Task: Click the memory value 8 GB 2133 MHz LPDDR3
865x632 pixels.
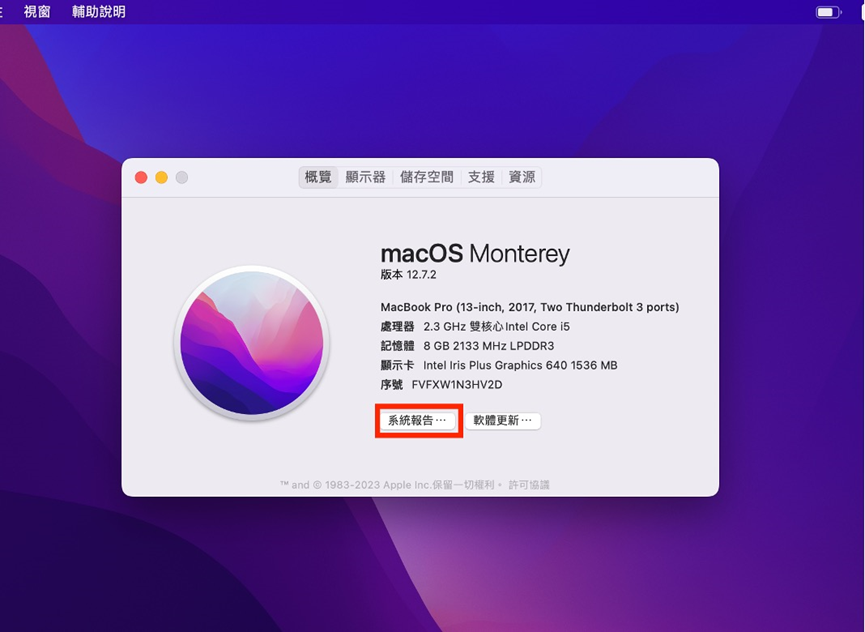Action: pos(489,346)
